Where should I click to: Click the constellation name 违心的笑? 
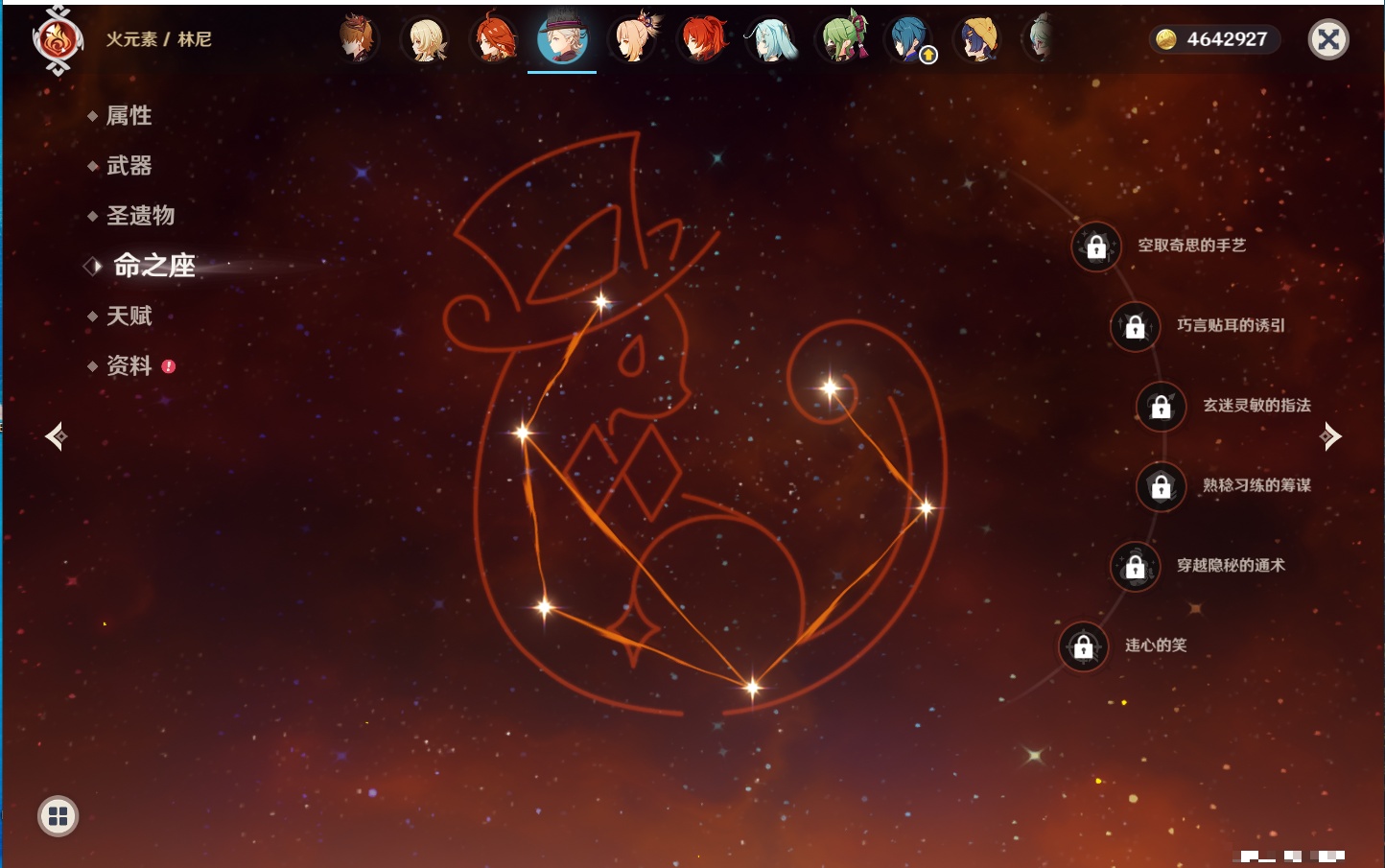pyautogui.click(x=1156, y=645)
